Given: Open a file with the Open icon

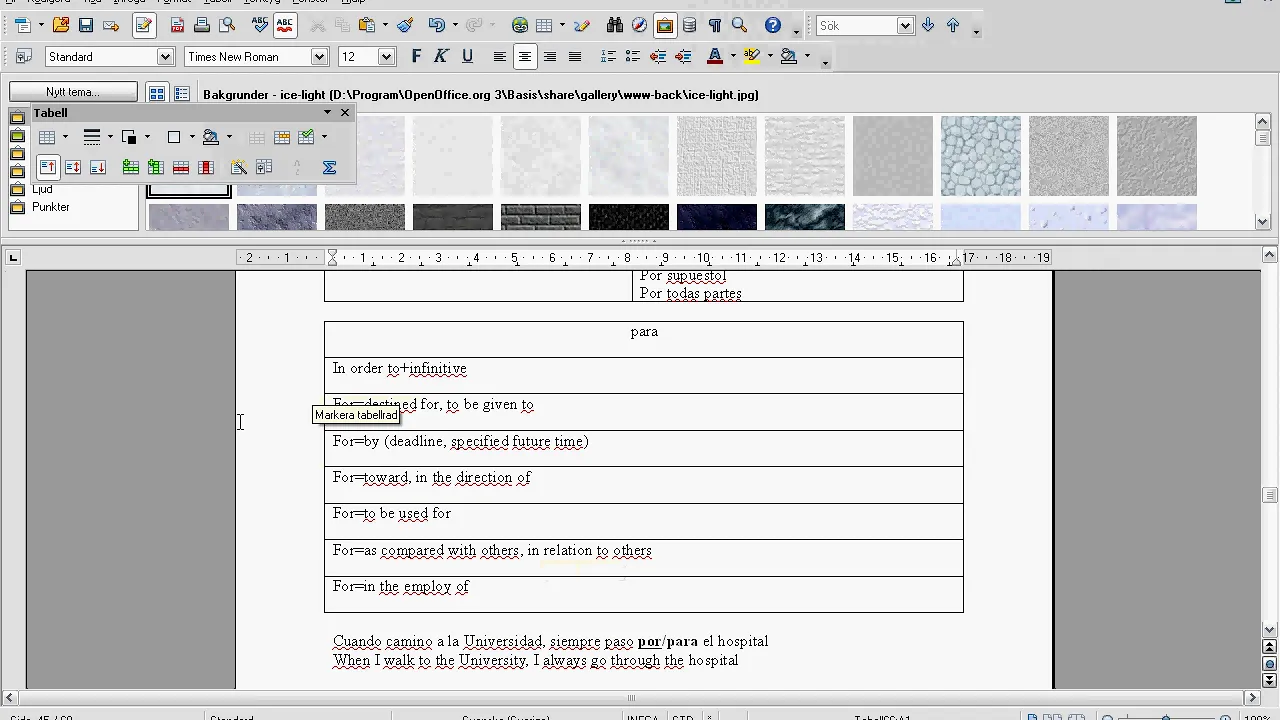Looking at the screenshot, I should pos(61,25).
